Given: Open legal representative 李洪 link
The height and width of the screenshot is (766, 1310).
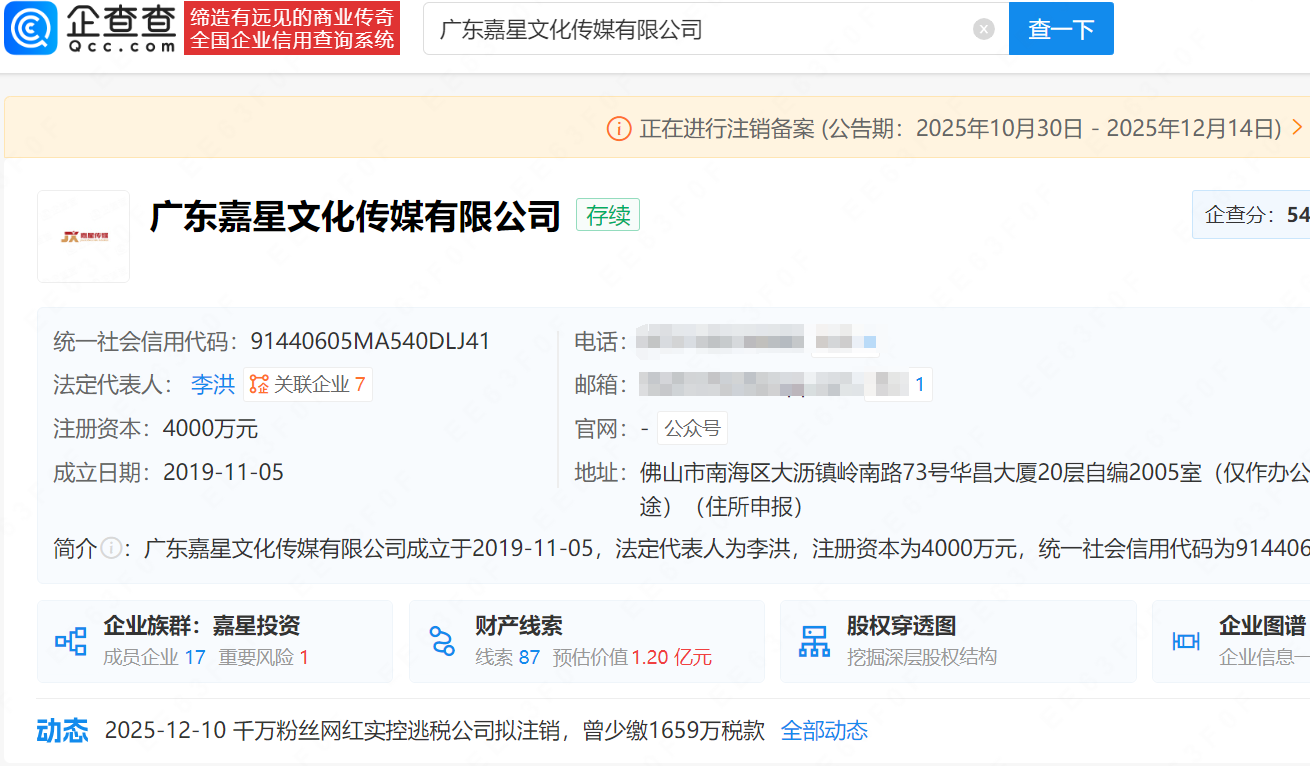Looking at the screenshot, I should (x=213, y=384).
